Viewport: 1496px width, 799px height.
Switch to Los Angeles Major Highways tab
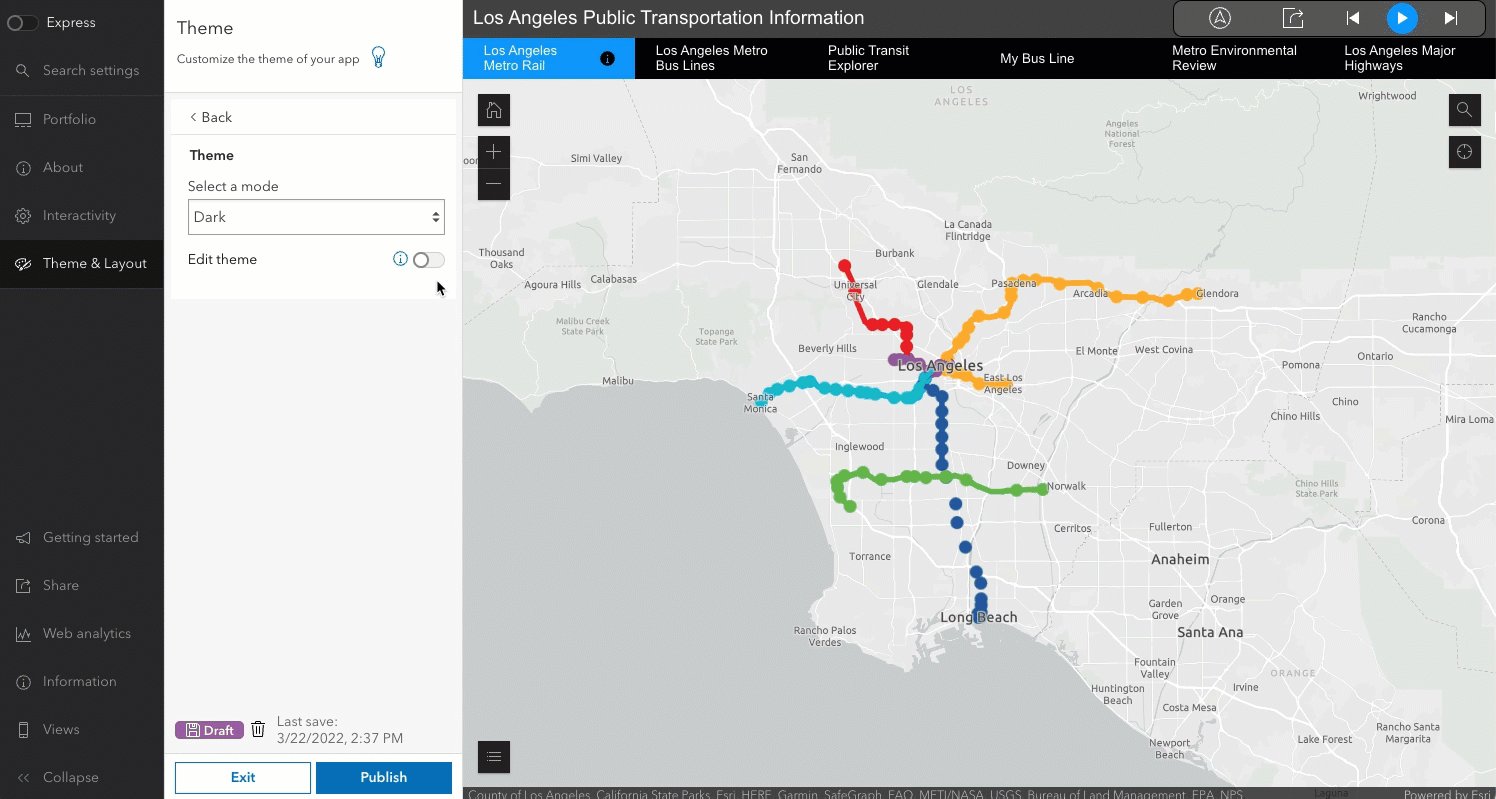coord(1409,58)
